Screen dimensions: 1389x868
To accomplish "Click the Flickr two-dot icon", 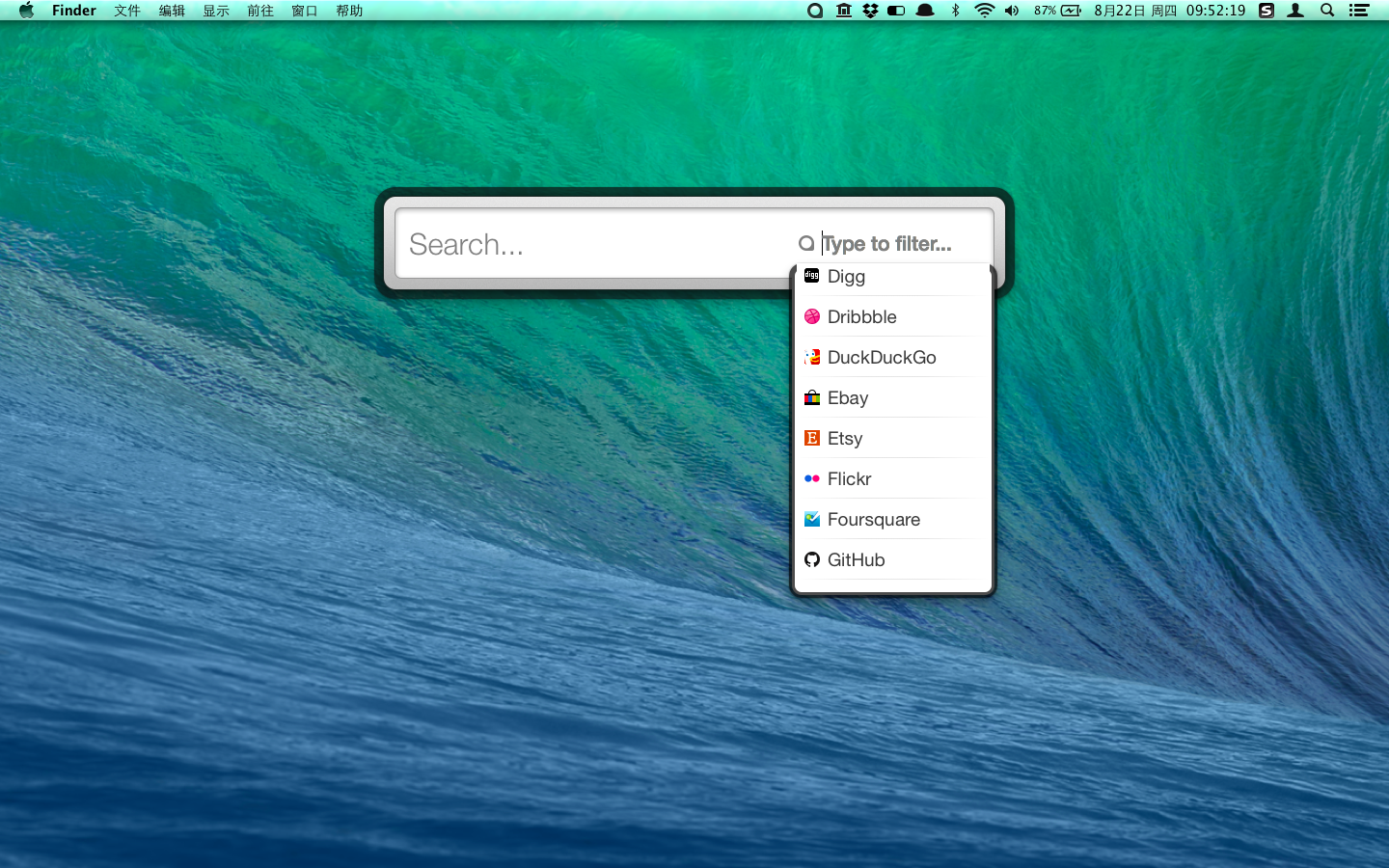I will tap(812, 478).
